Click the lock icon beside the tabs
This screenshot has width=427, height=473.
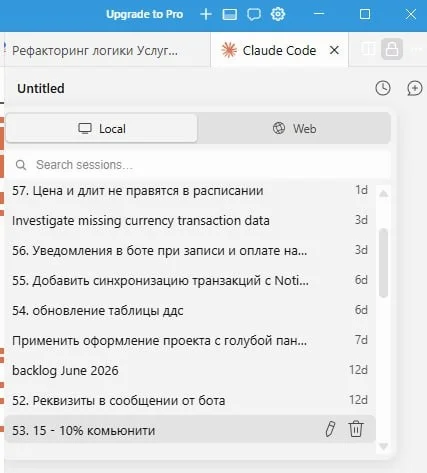tap(392, 49)
